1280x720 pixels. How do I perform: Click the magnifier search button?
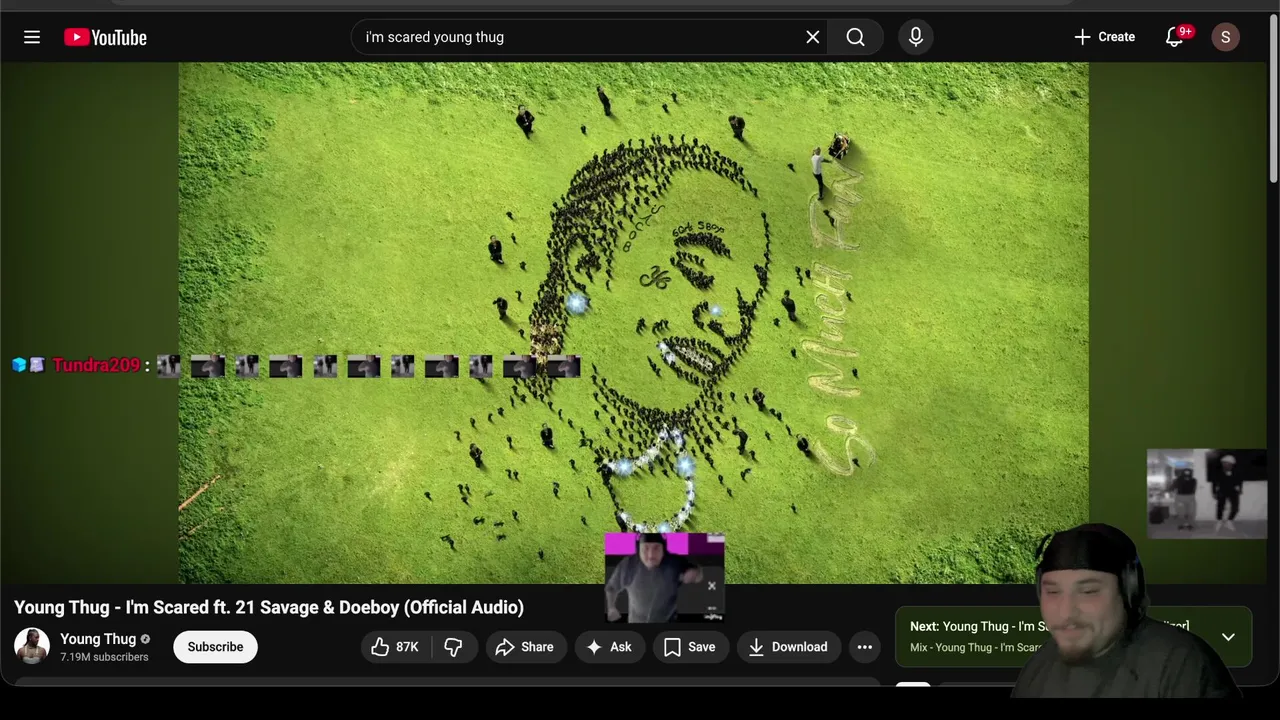pos(855,37)
